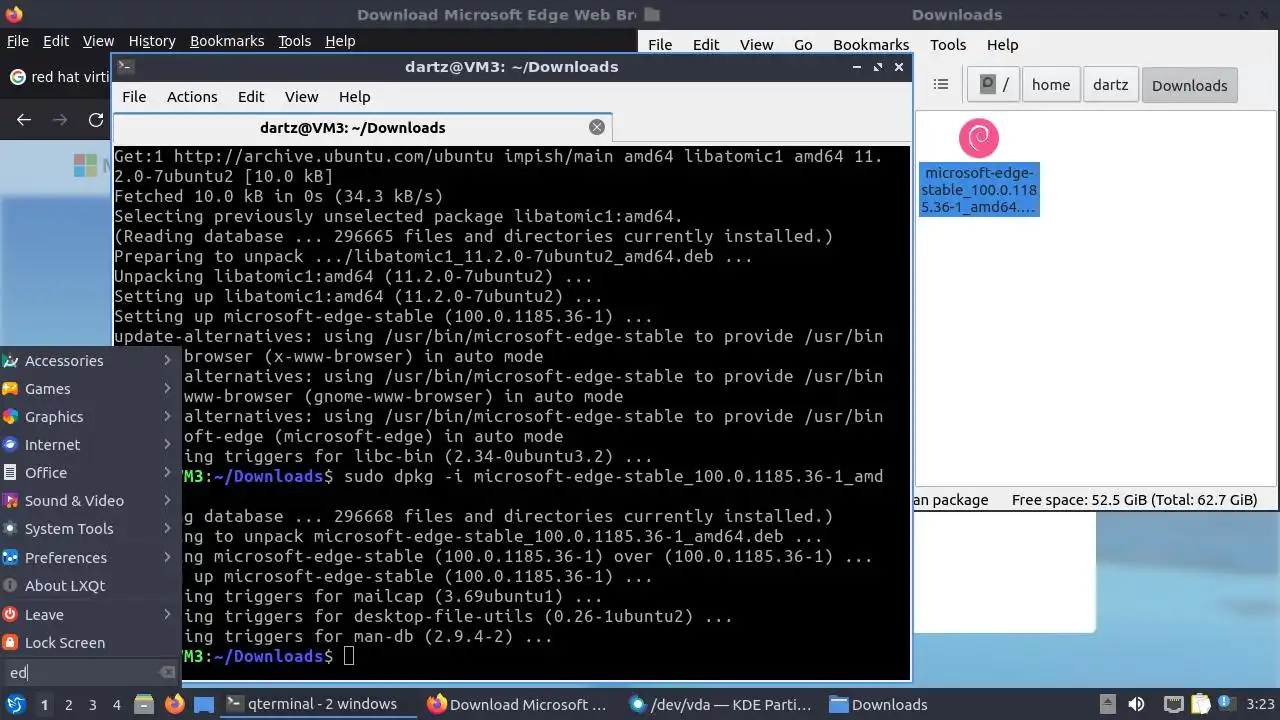The height and width of the screenshot is (720, 1280).
Task: Expand the System Tools submenu
Action: point(90,528)
